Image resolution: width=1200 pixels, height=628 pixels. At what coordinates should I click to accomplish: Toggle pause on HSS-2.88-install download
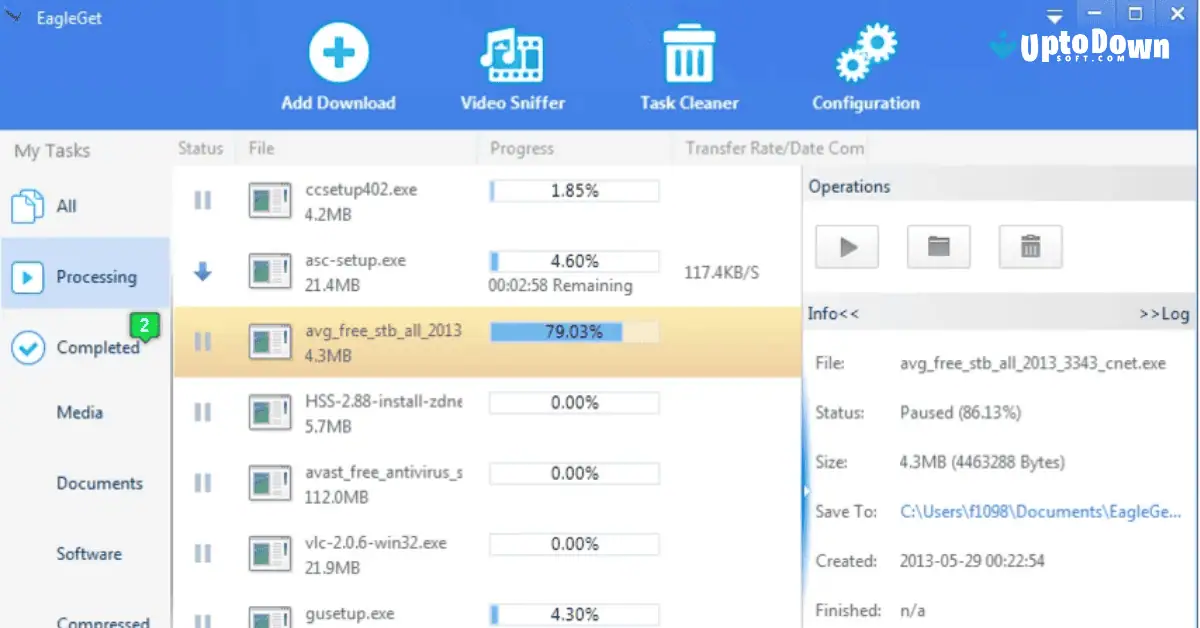203,413
